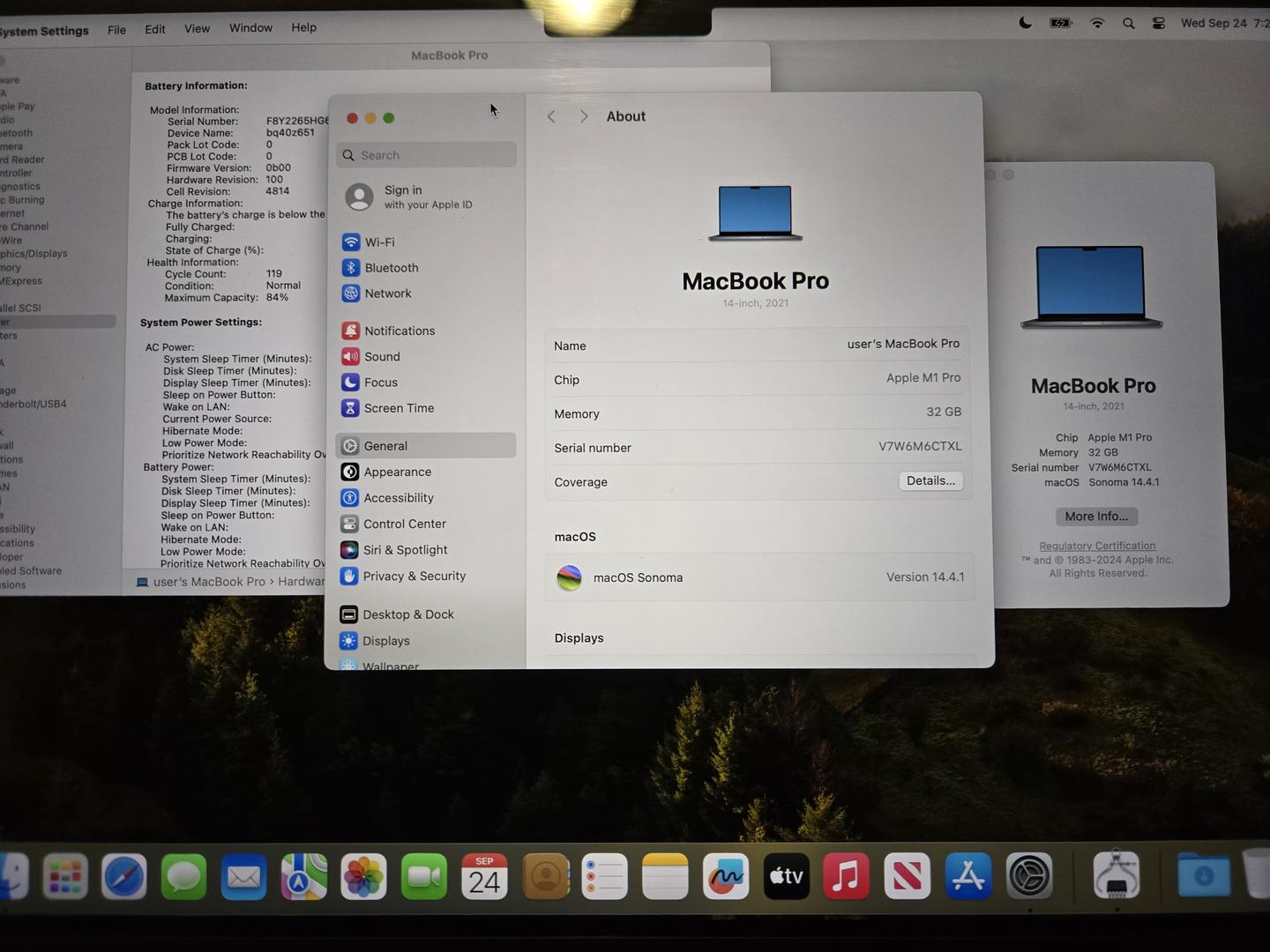
Task: Open the Window menu
Action: pos(250,27)
